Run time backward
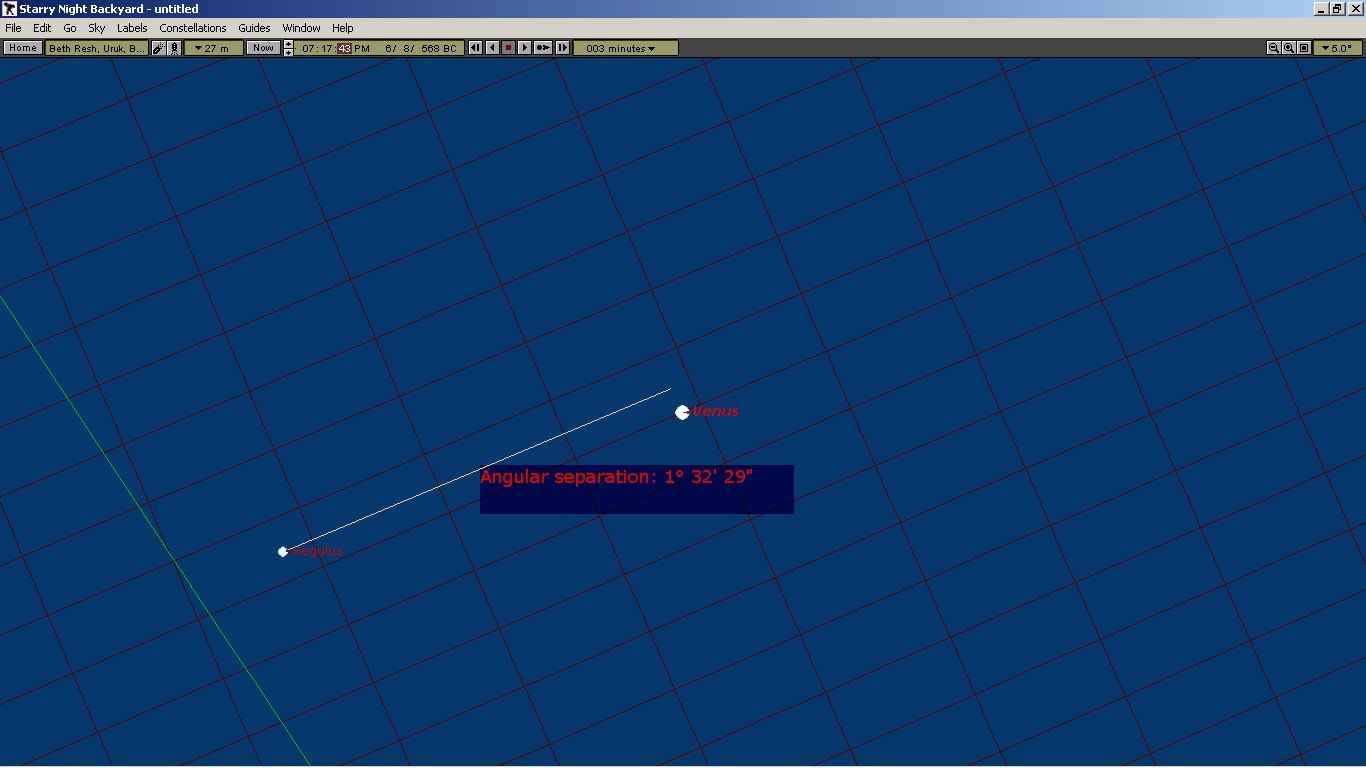The height and width of the screenshot is (768, 1366). (492, 48)
